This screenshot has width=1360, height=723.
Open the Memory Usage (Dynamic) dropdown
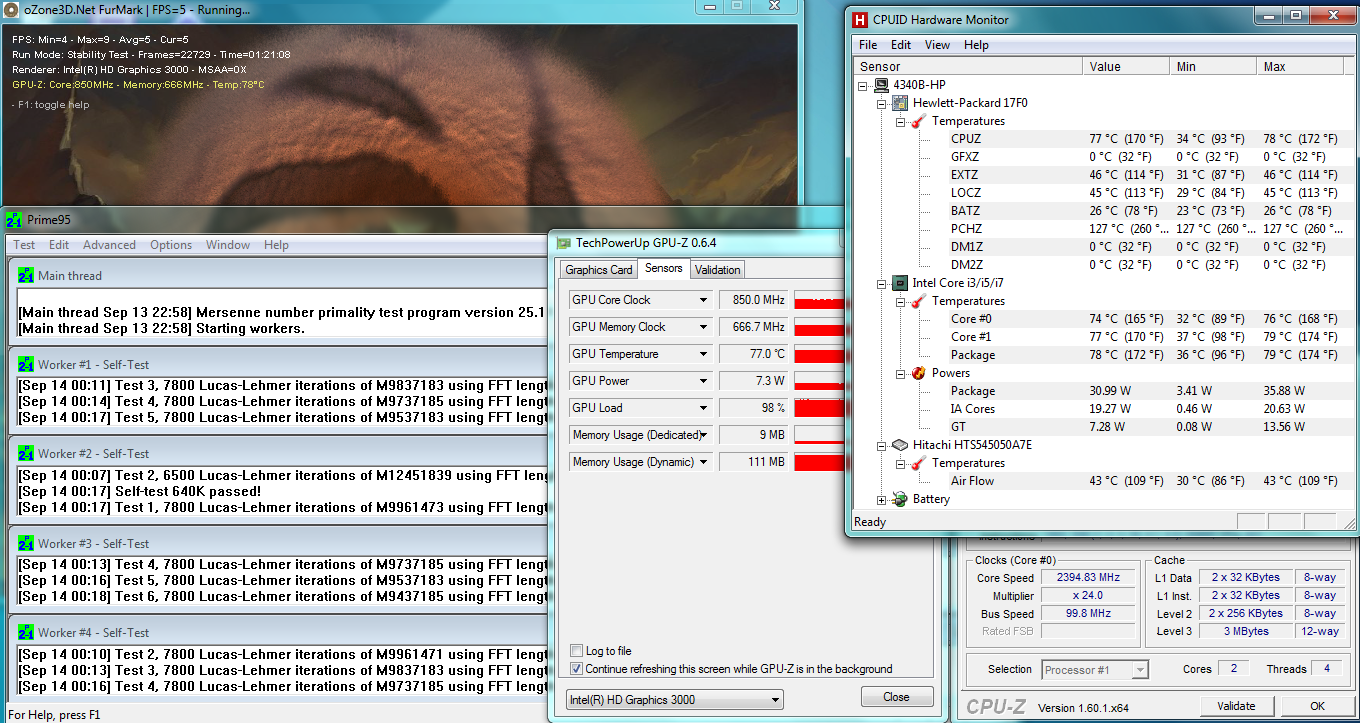704,462
